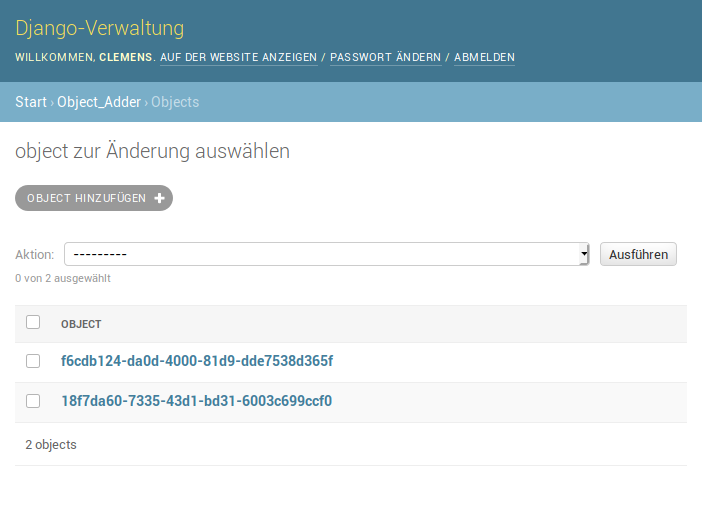This screenshot has width=702, height=530.
Task: Click the Passwort ändern link
Action: tap(385, 57)
